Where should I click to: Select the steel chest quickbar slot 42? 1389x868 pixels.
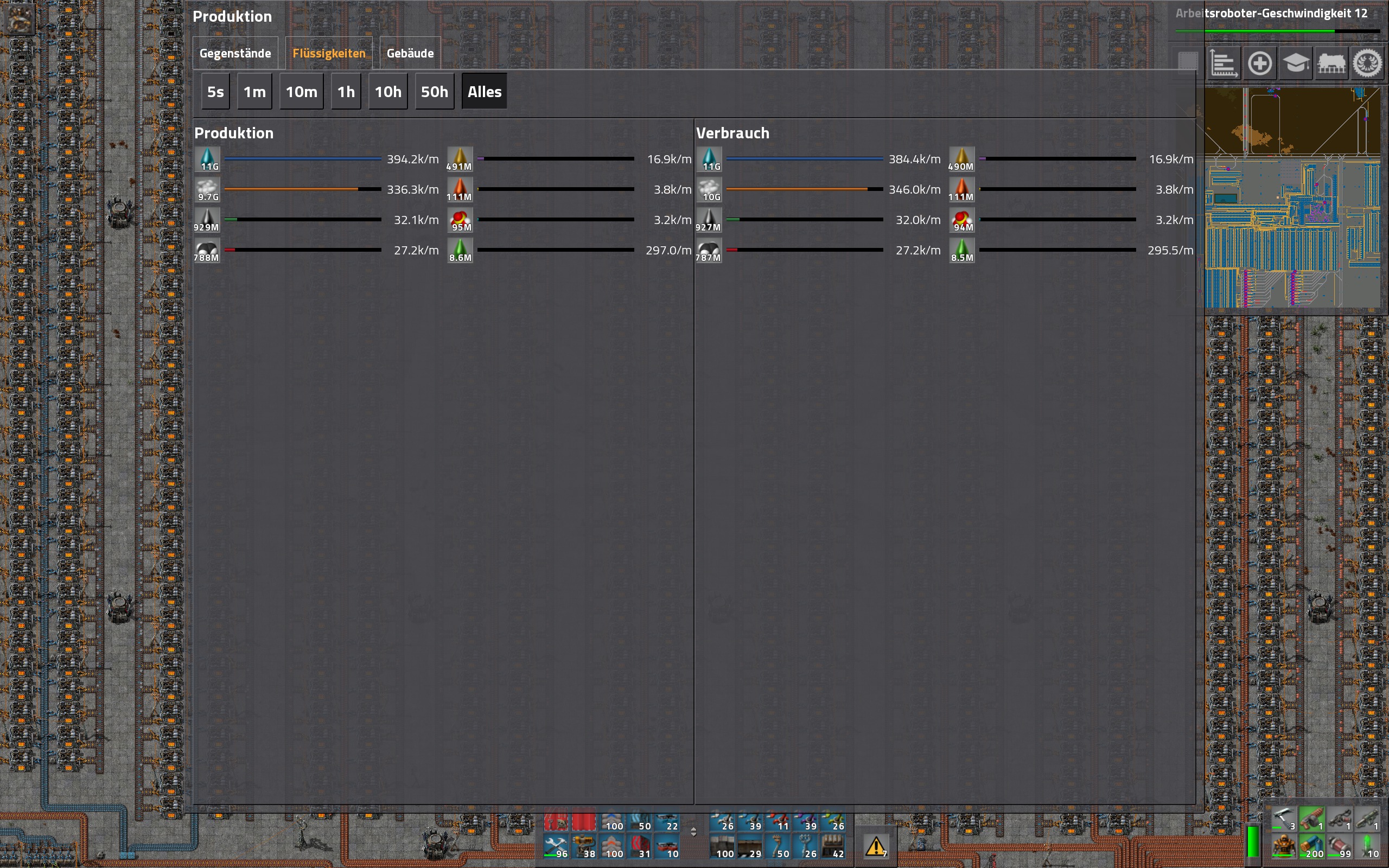833,847
